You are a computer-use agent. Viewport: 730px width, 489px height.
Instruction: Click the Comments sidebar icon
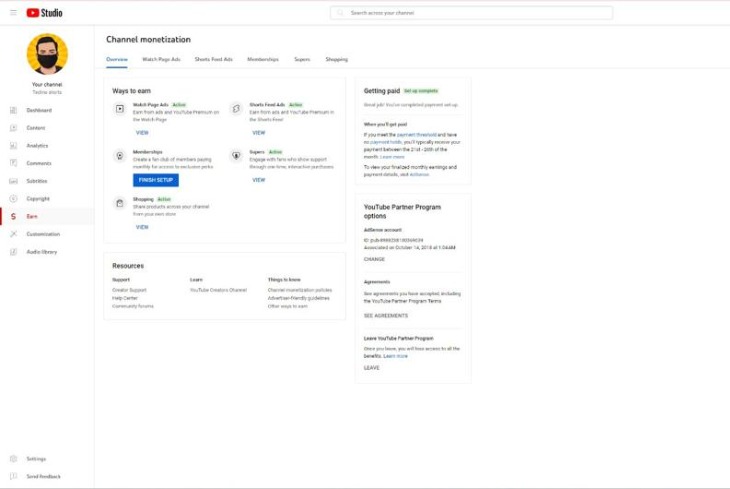coord(14,163)
